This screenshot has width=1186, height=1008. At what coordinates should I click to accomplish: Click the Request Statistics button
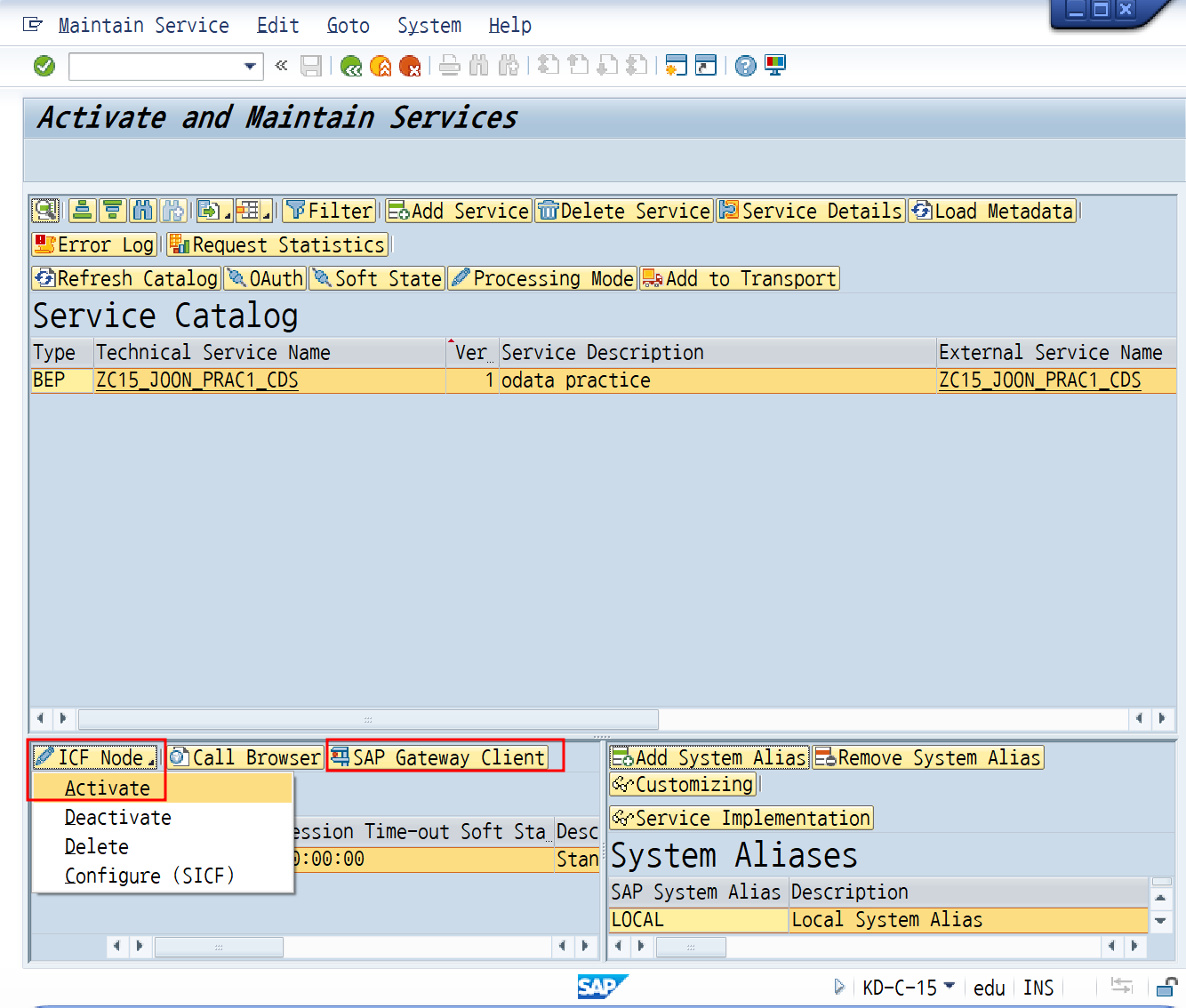point(277,244)
